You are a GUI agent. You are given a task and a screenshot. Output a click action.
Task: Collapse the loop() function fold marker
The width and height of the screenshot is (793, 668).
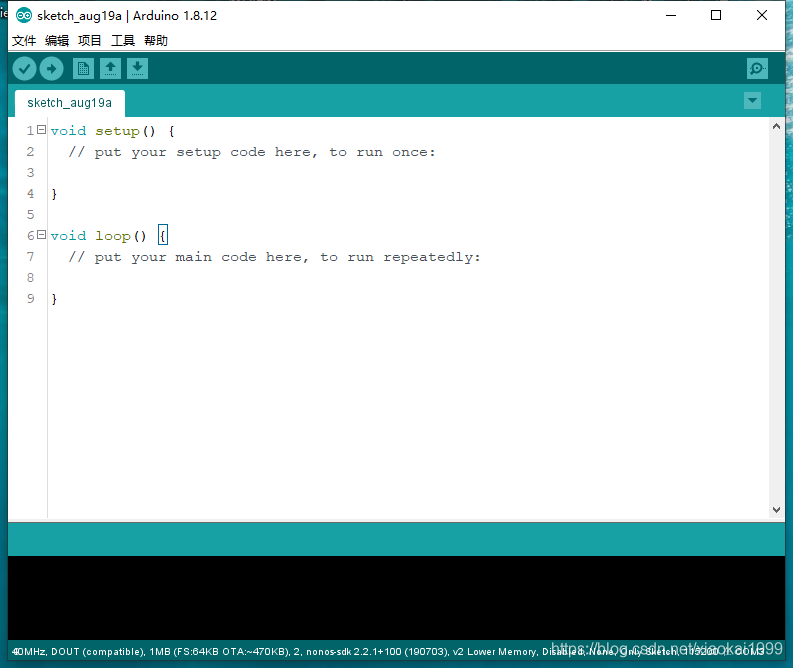pyautogui.click(x=41, y=235)
